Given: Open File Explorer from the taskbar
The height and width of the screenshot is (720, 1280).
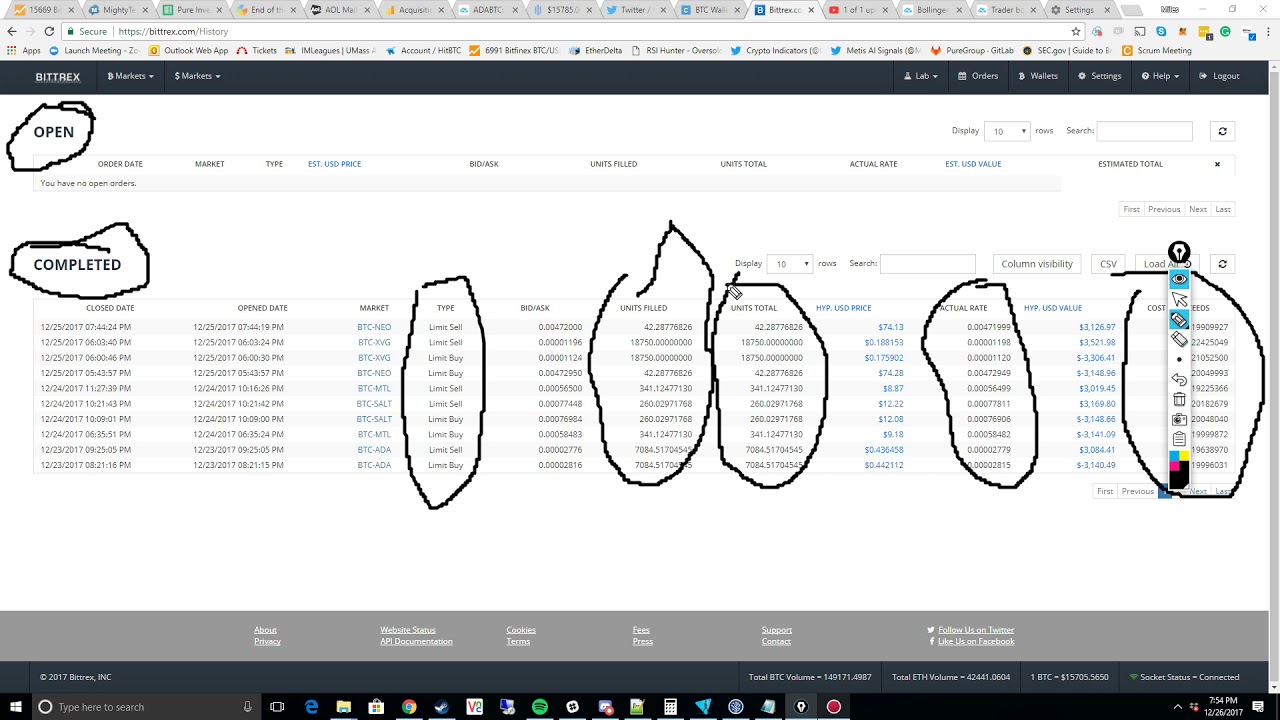Looking at the screenshot, I should (x=343, y=707).
